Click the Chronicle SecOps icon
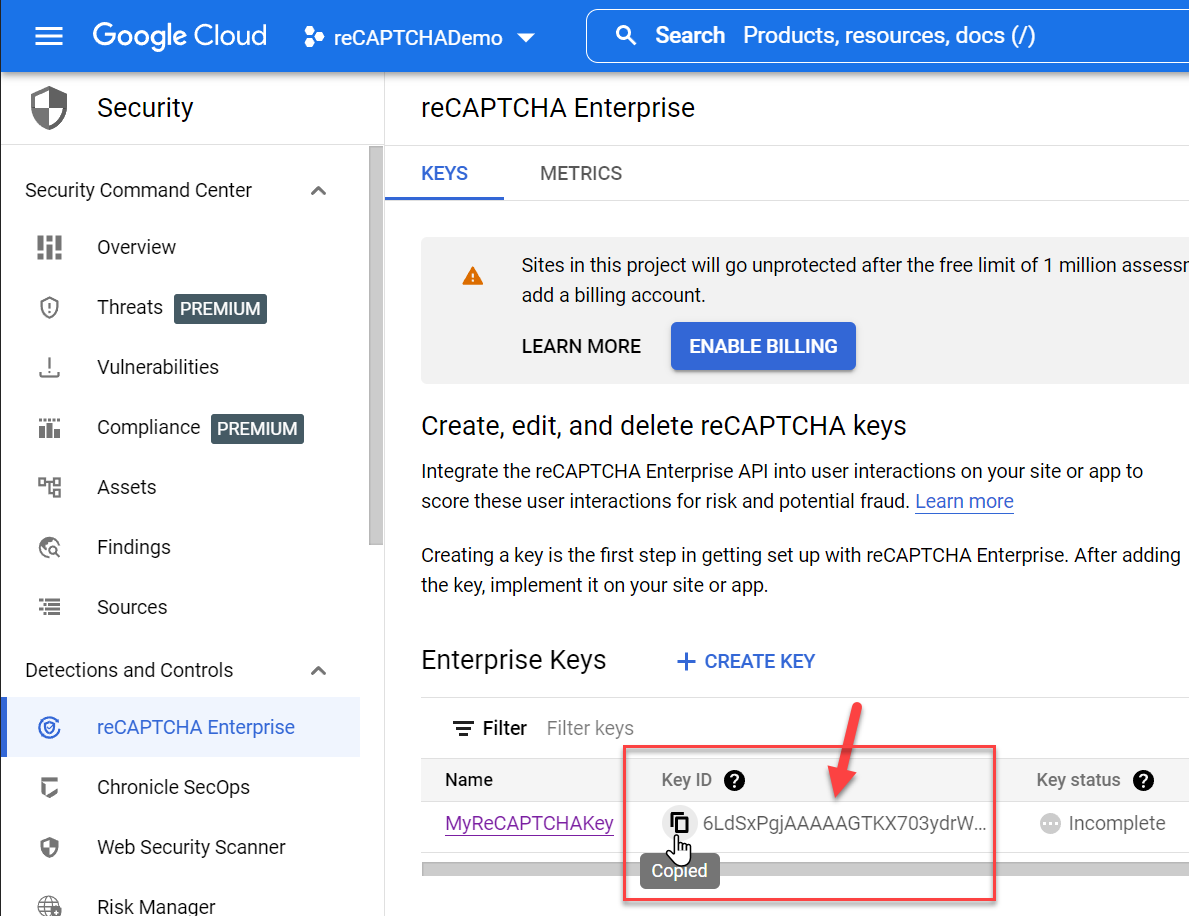Viewport: 1189px width, 916px height. click(x=49, y=787)
